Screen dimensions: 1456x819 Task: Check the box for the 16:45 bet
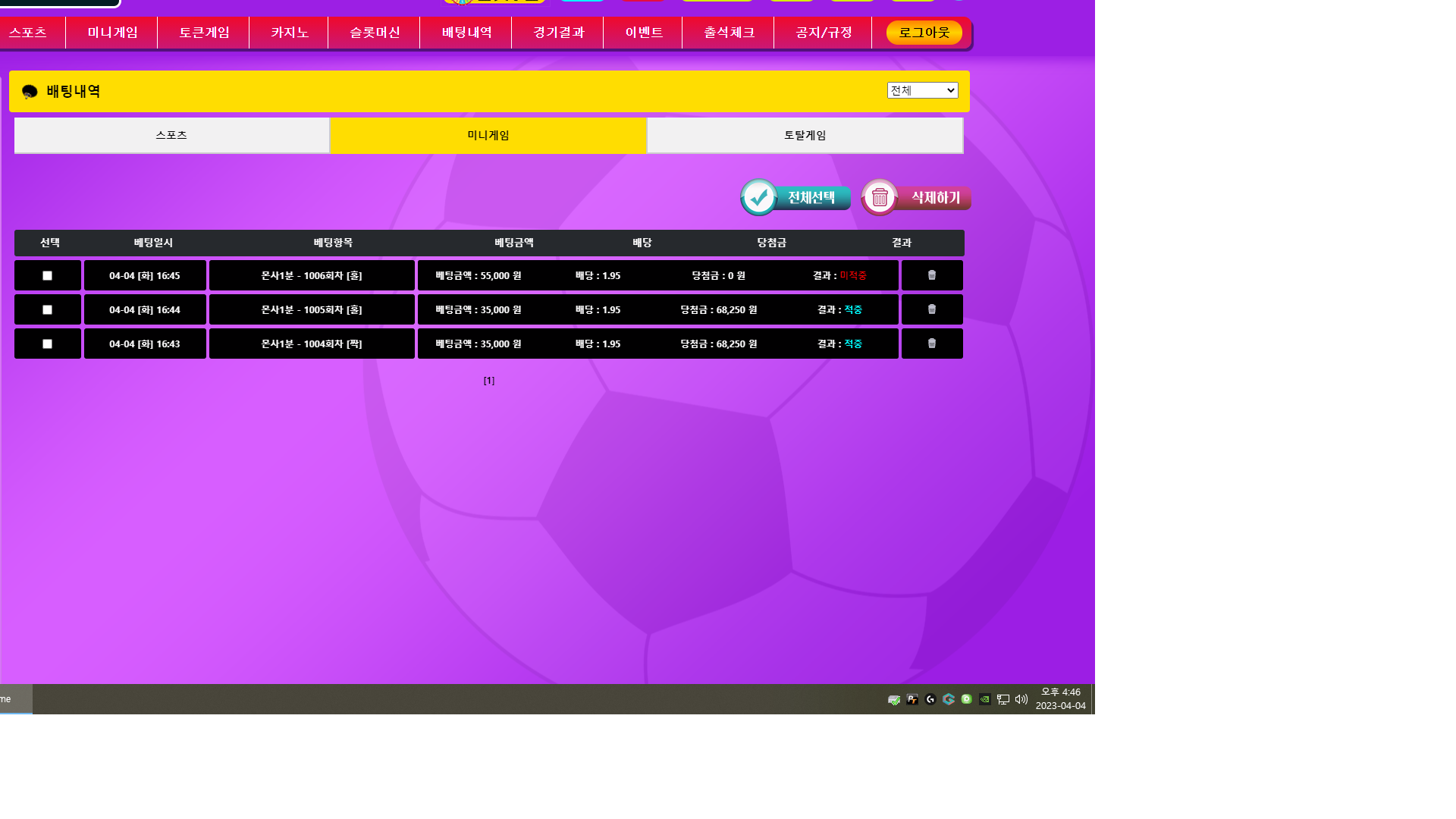coord(47,276)
